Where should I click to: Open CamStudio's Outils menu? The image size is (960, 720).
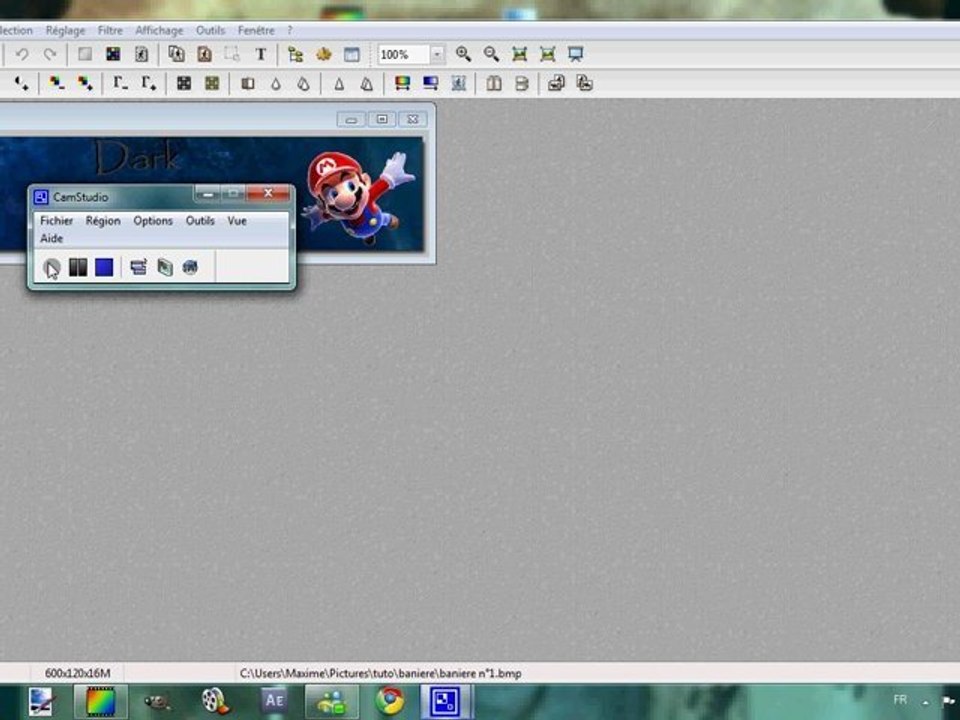point(200,220)
